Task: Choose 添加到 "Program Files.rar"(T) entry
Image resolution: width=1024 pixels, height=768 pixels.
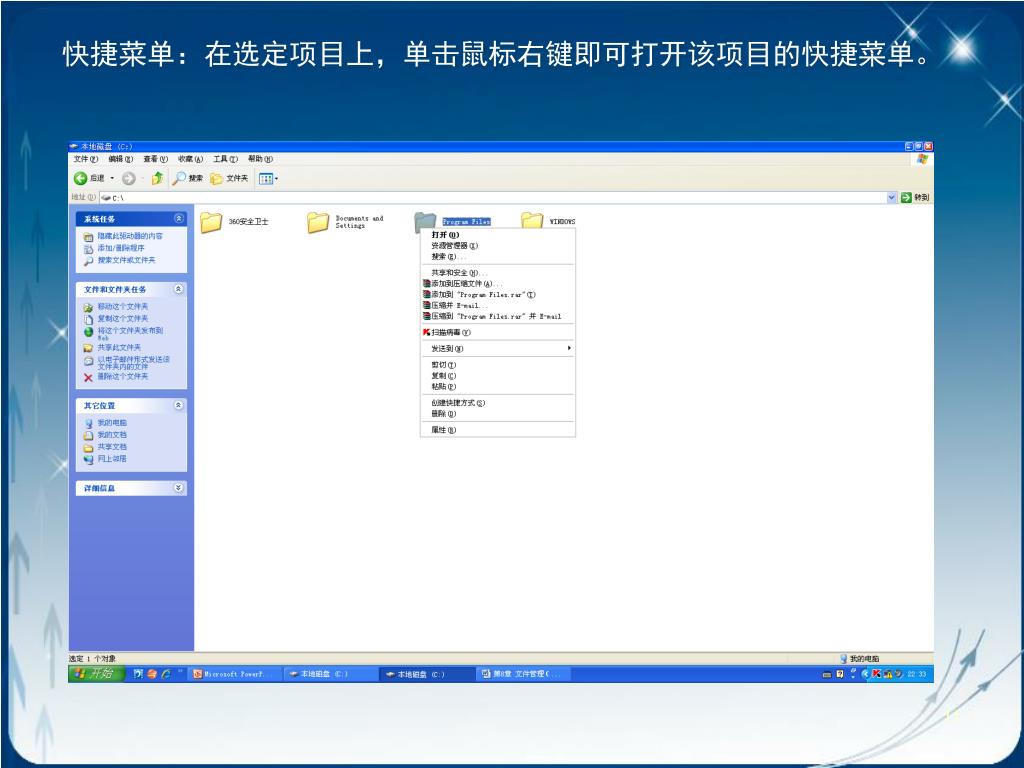Action: tap(498, 295)
